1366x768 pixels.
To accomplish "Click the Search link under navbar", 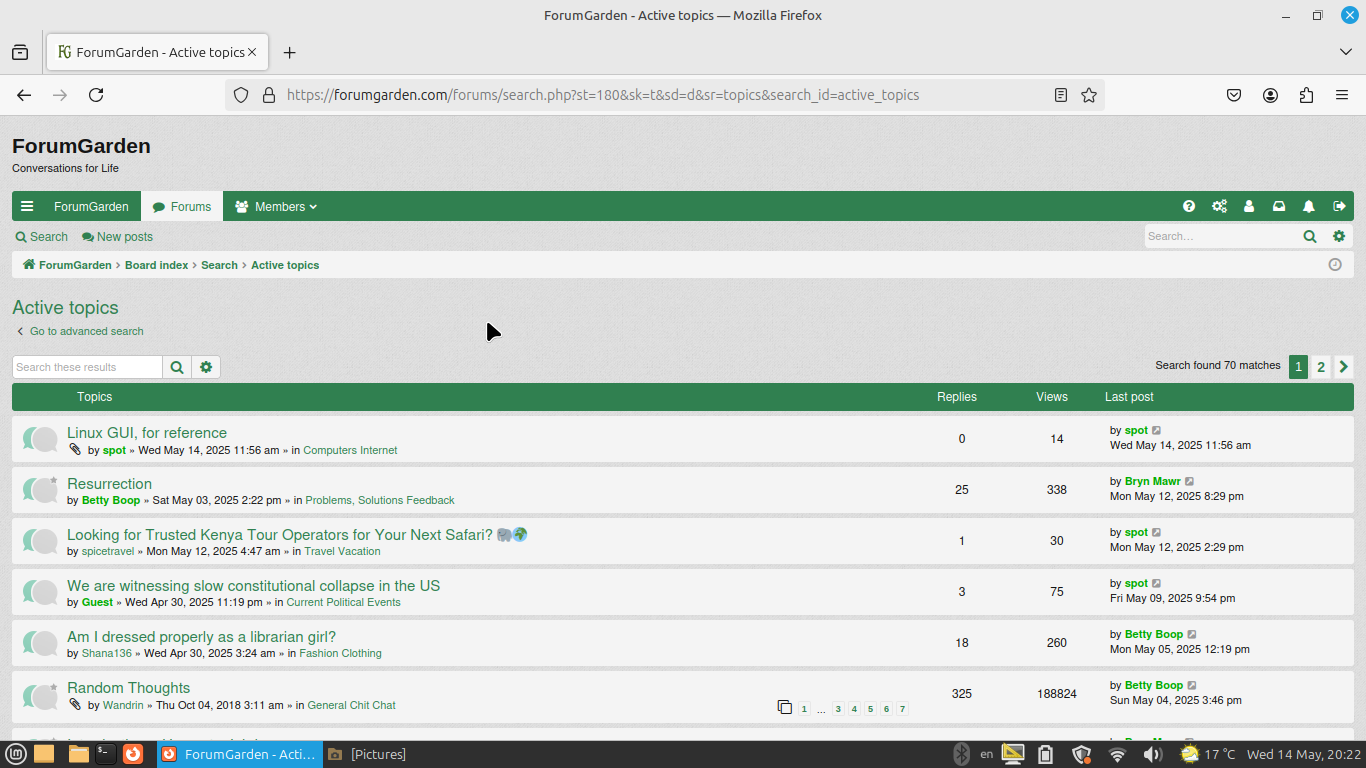I will [x=42, y=237].
